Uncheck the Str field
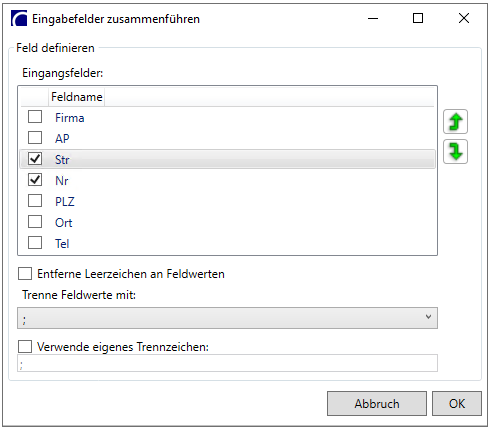Image resolution: width=493 pixels, height=431 pixels. [x=35, y=159]
